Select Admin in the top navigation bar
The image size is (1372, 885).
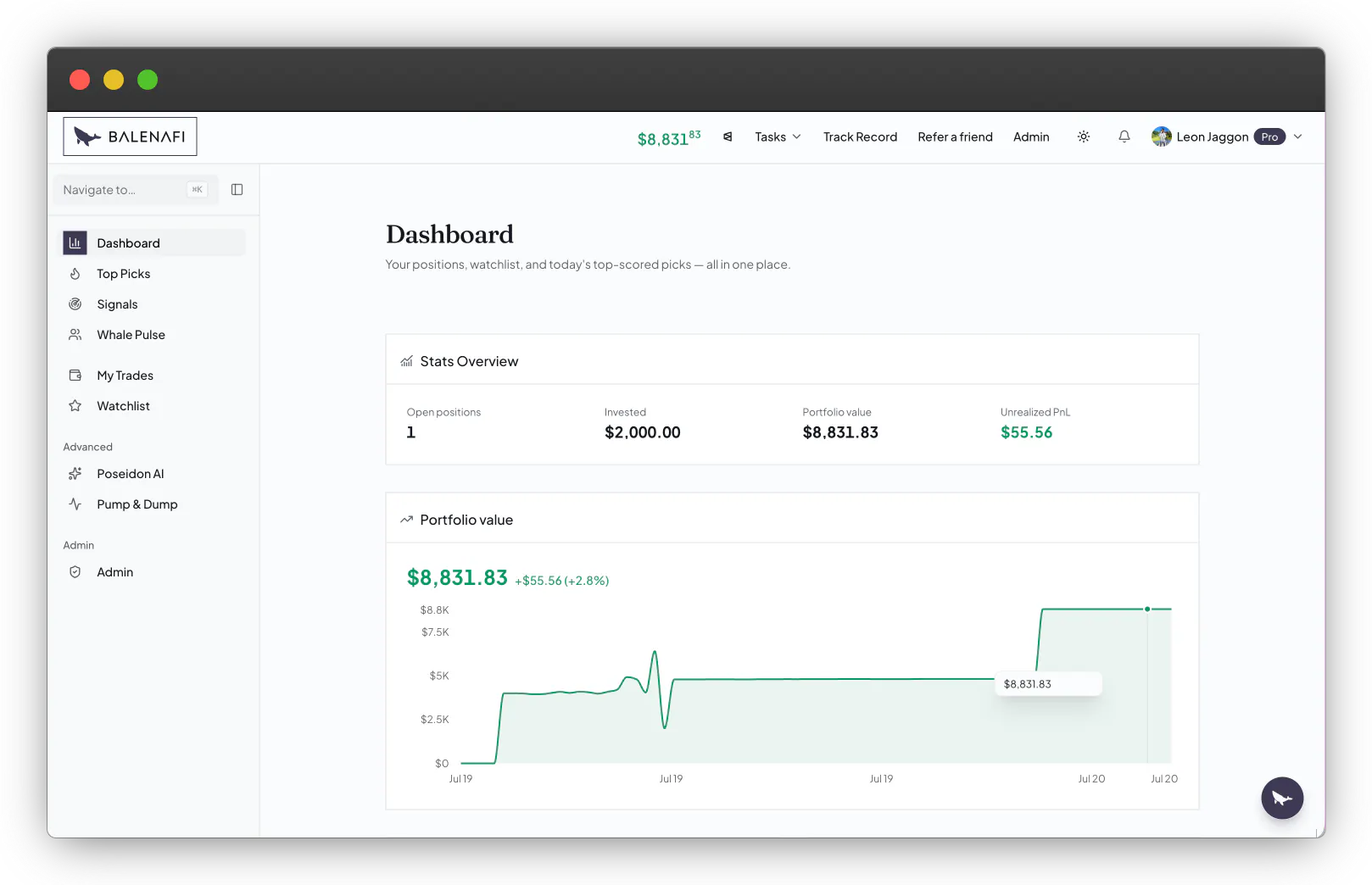1031,136
